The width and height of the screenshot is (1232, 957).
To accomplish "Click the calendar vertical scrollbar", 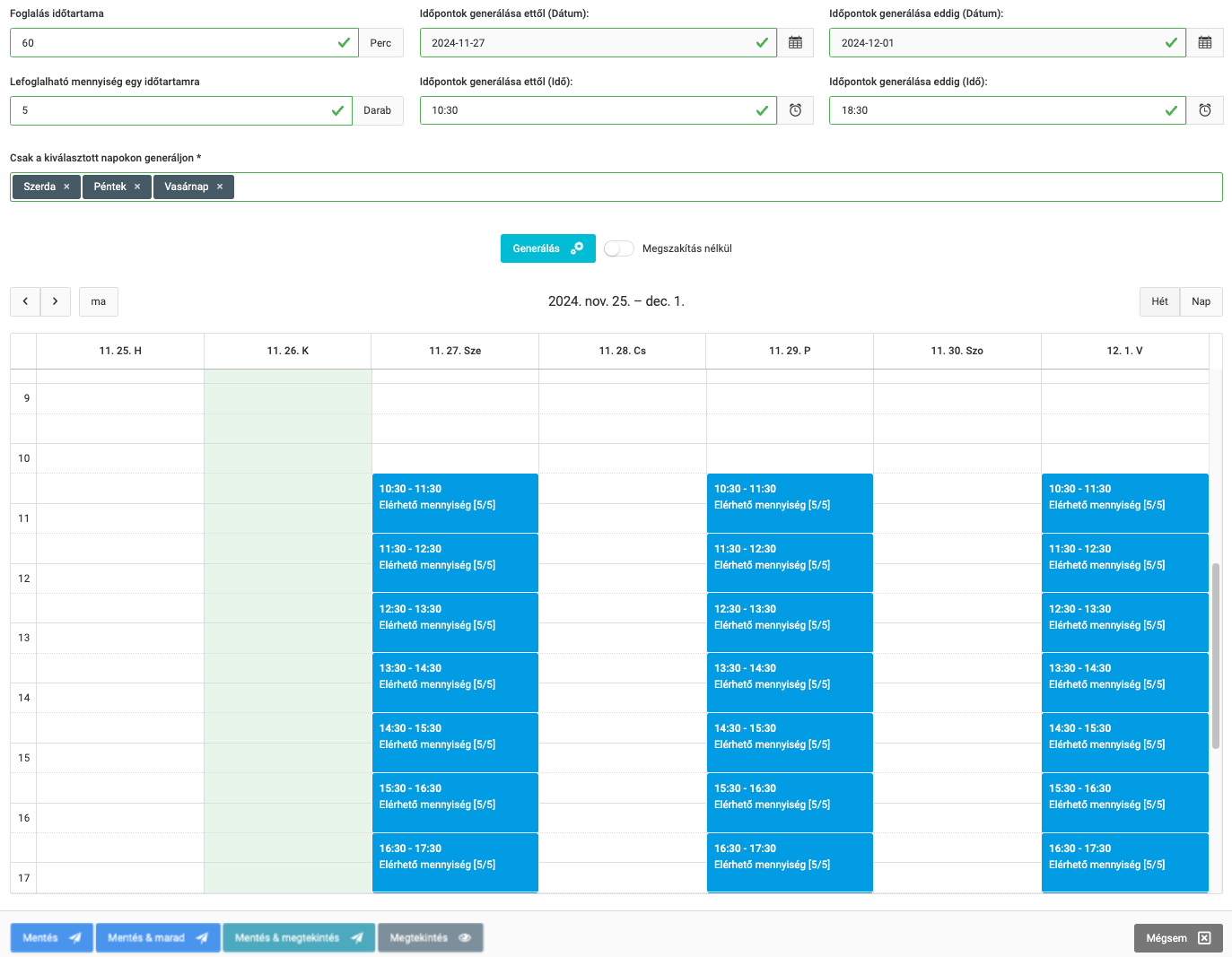I will 1216,655.
